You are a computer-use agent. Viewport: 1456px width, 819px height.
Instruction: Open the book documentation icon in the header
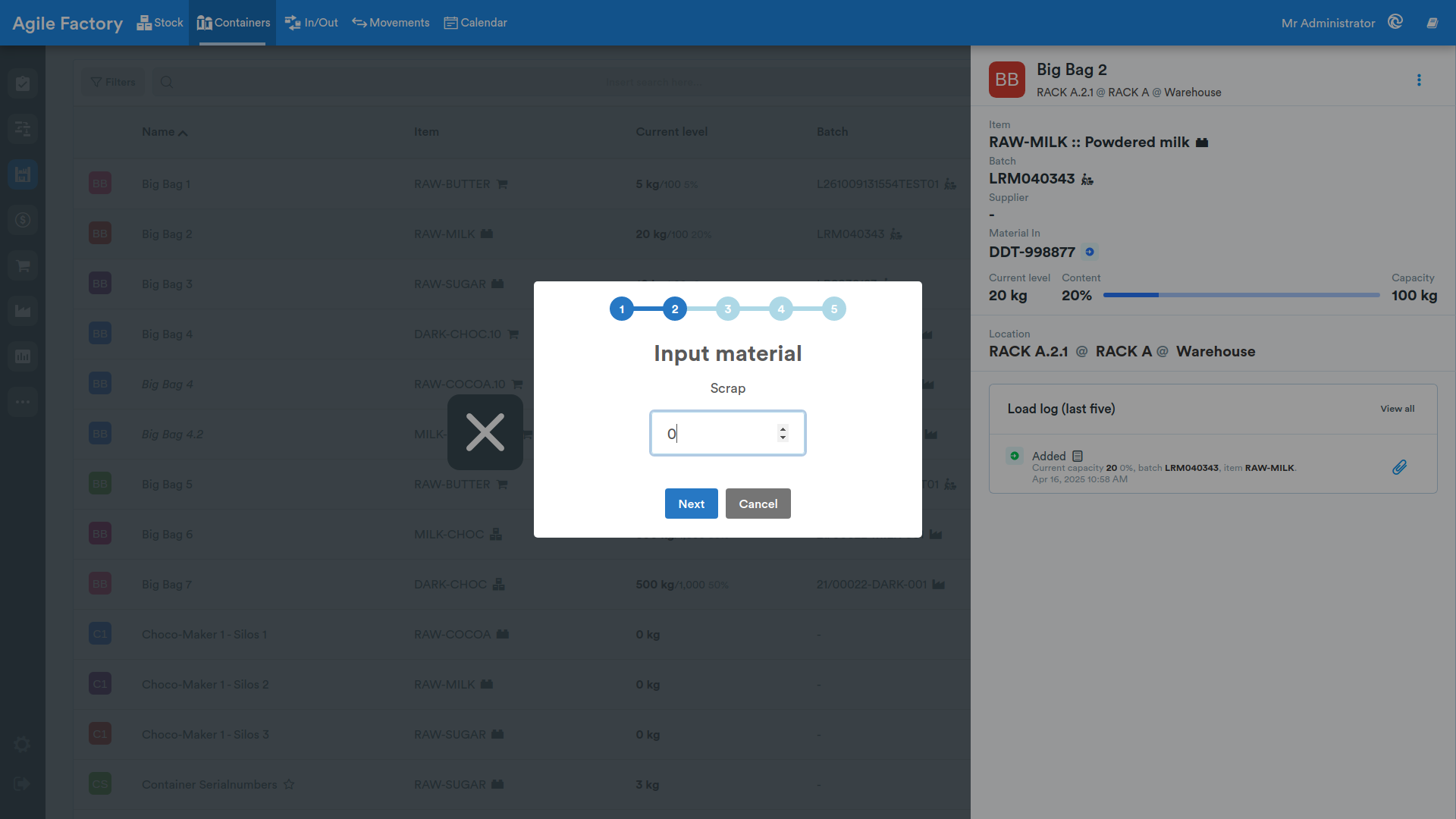[x=1432, y=23]
